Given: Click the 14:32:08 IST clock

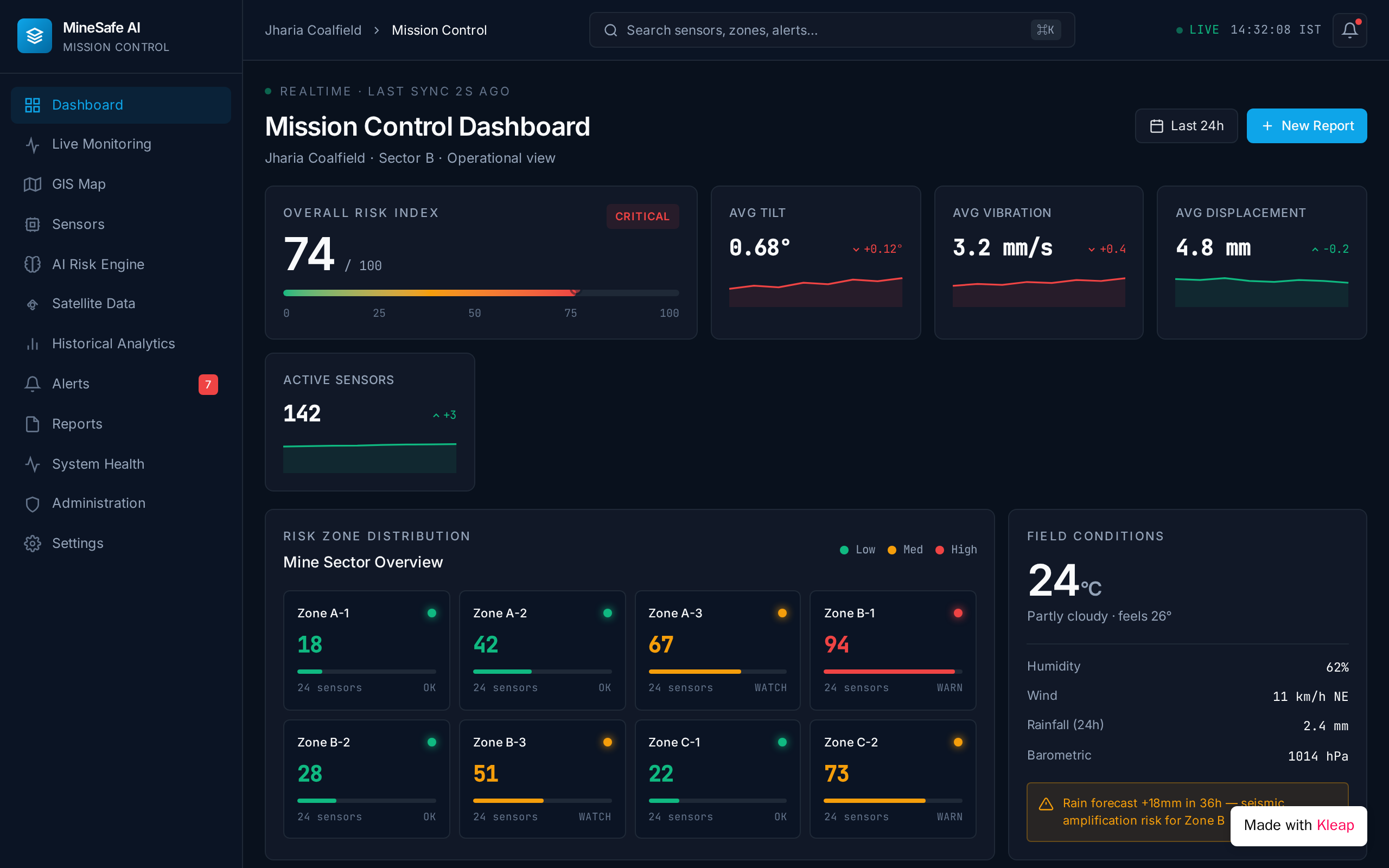Looking at the screenshot, I should pos(1276,30).
